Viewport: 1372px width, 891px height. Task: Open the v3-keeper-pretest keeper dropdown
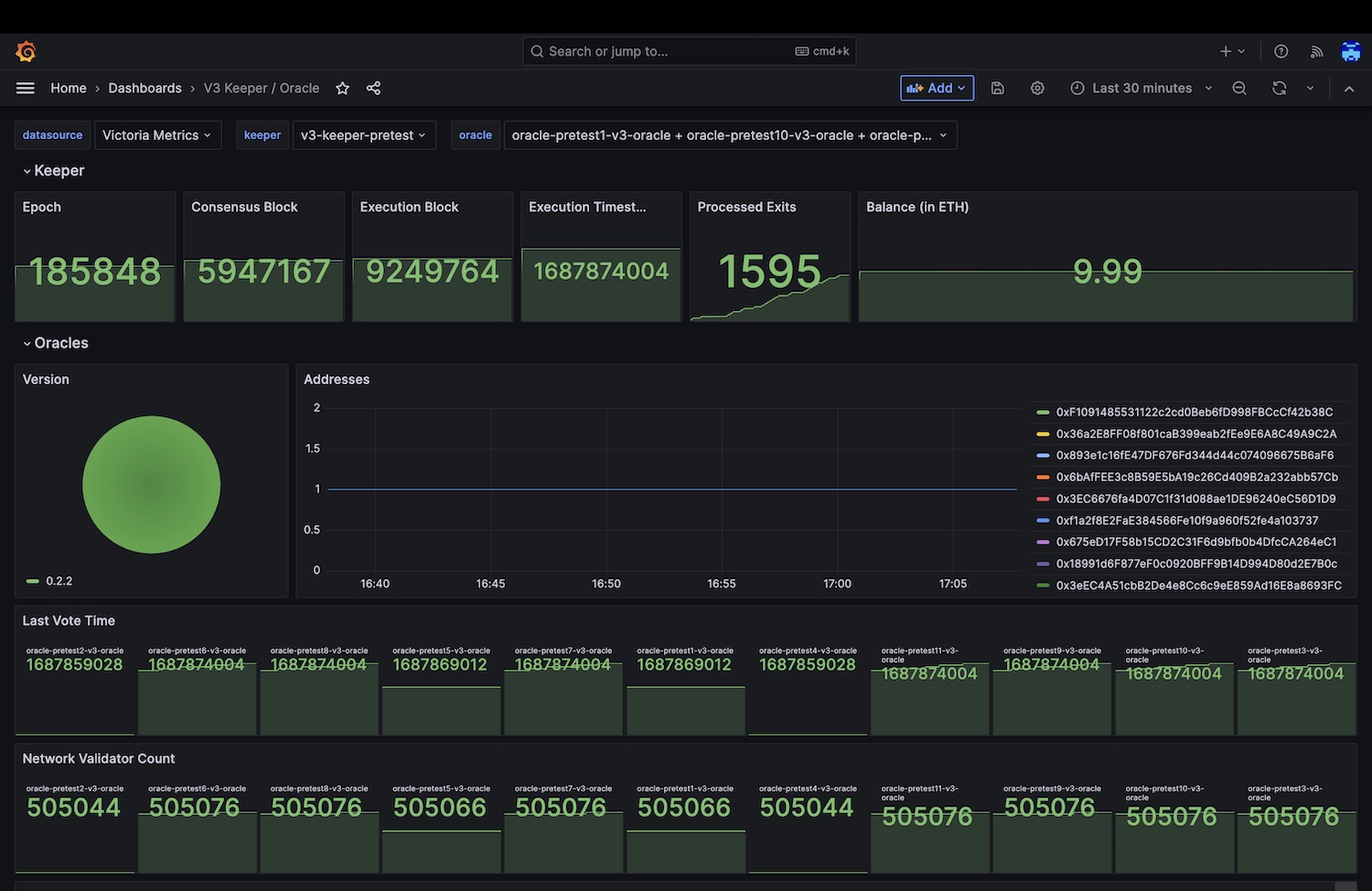click(x=363, y=135)
